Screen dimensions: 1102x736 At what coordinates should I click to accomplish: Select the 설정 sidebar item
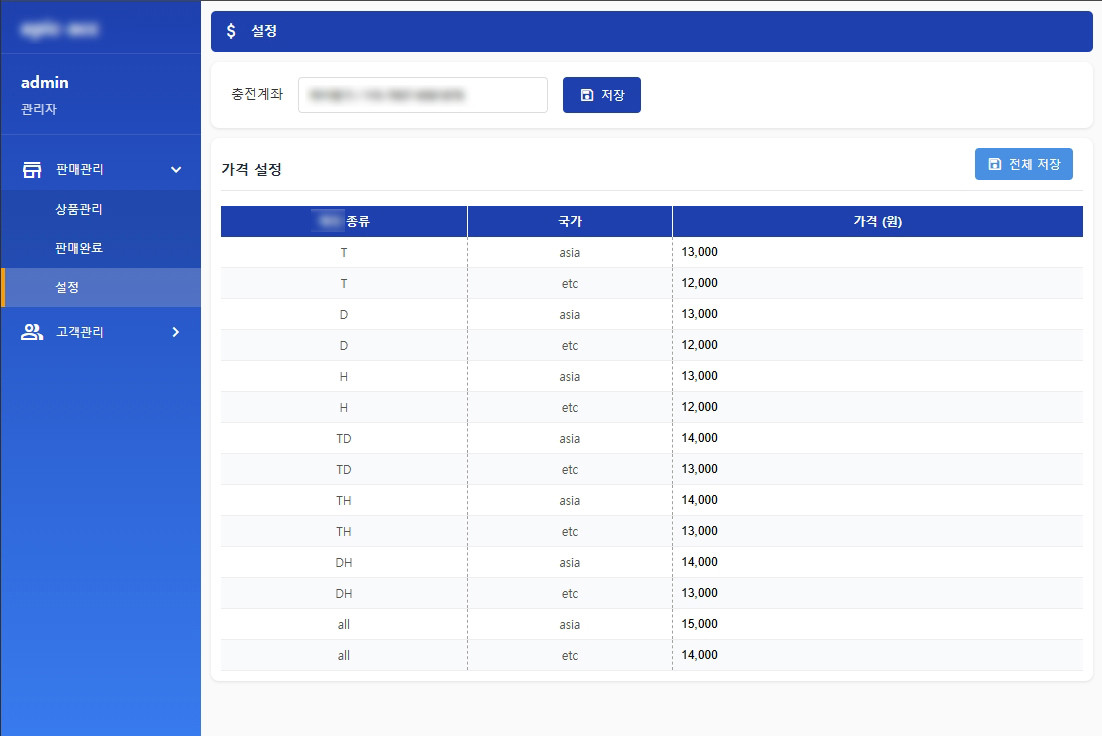[x=101, y=288]
